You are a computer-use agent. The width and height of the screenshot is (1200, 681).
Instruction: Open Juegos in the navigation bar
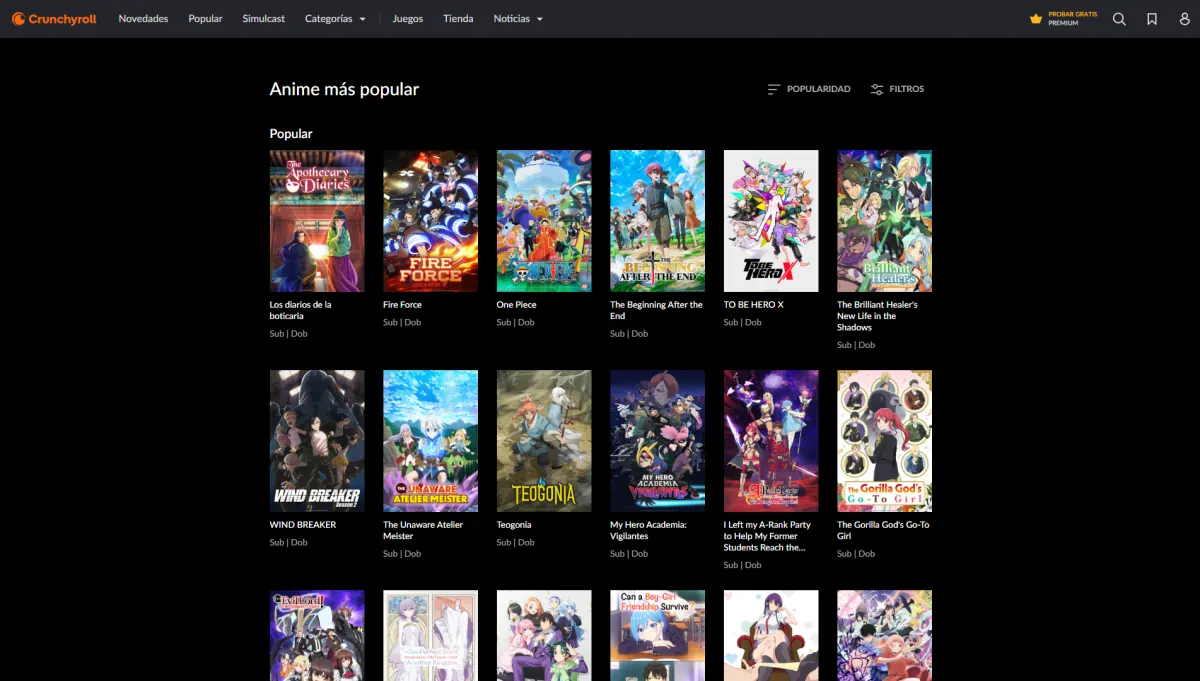click(408, 19)
